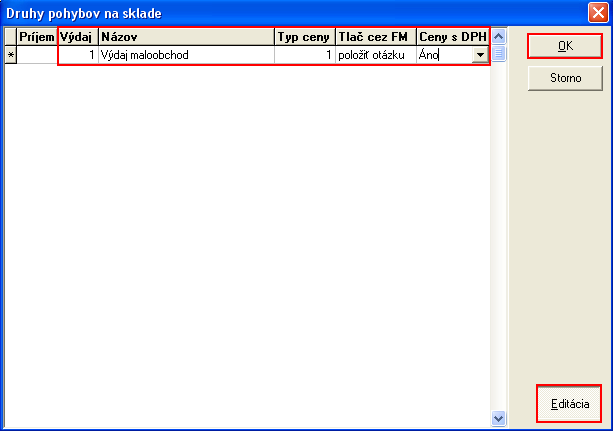
Task: Click the Áno value field
Action: tap(444, 55)
